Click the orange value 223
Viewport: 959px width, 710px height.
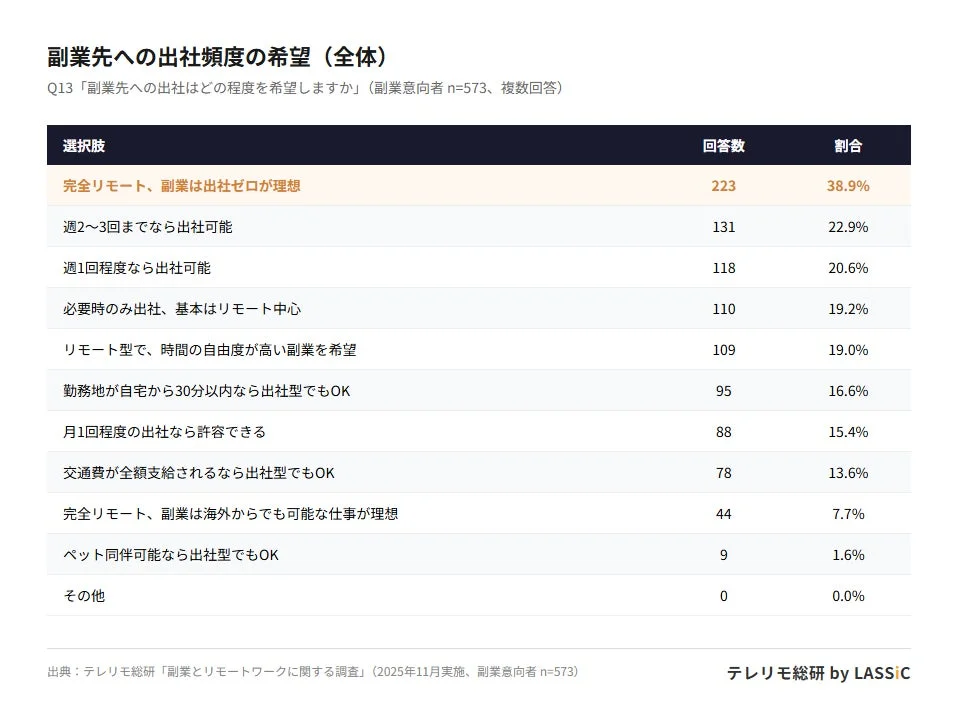[x=723, y=186]
